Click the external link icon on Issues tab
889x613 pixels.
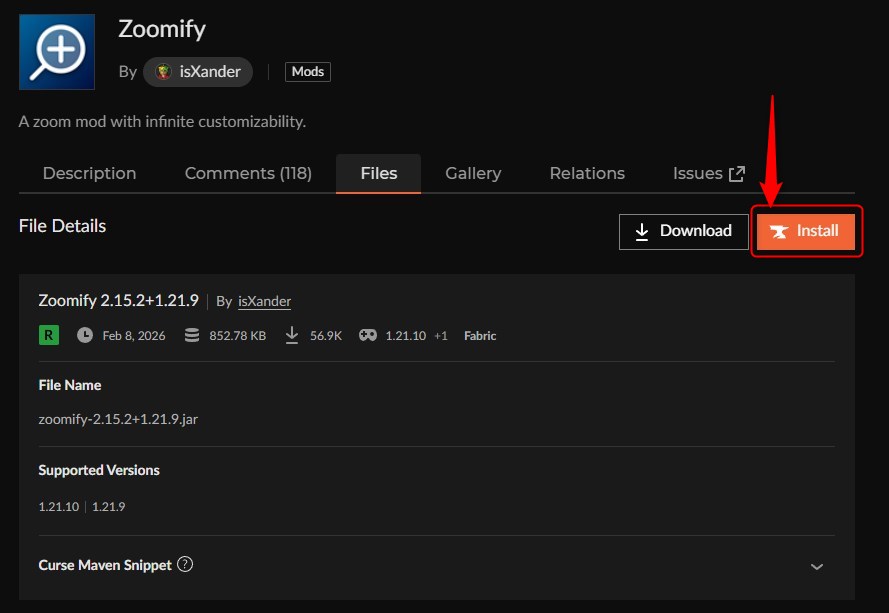(x=736, y=172)
